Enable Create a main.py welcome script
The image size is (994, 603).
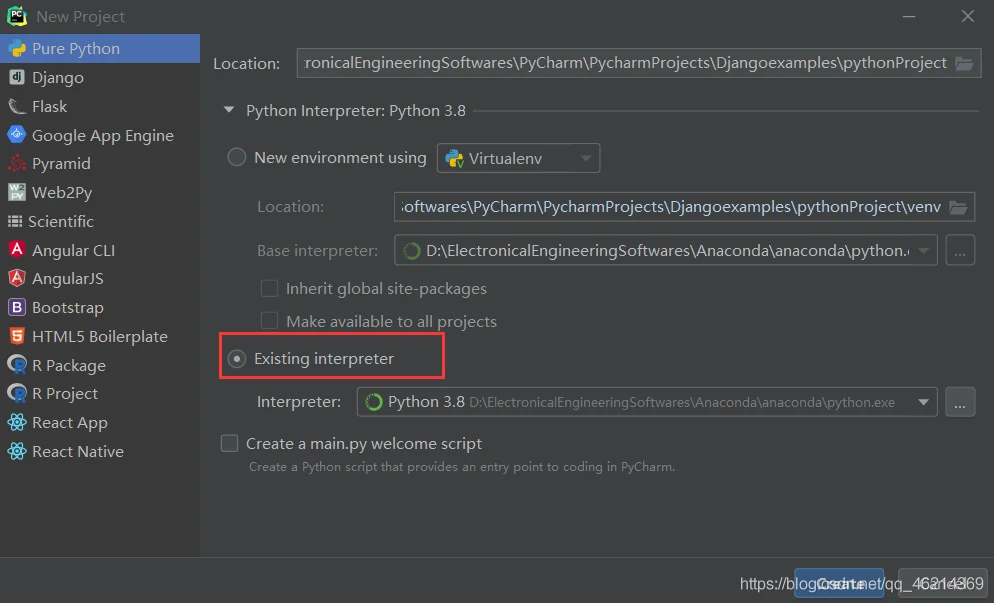pos(229,443)
